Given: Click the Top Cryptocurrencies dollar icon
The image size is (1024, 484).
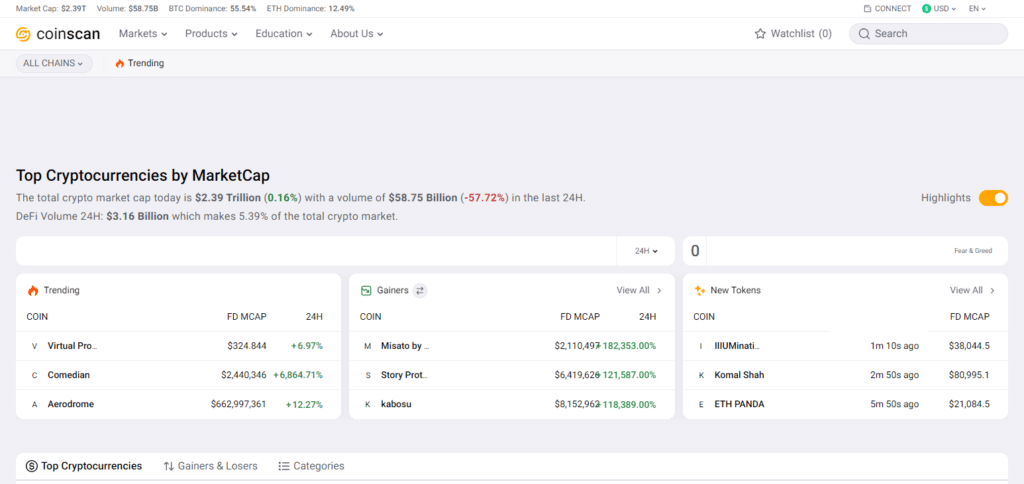Looking at the screenshot, I should [31, 466].
